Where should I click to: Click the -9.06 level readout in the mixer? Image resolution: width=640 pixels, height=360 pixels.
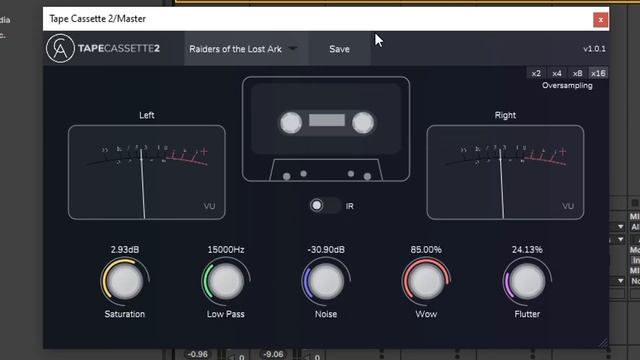coord(273,354)
